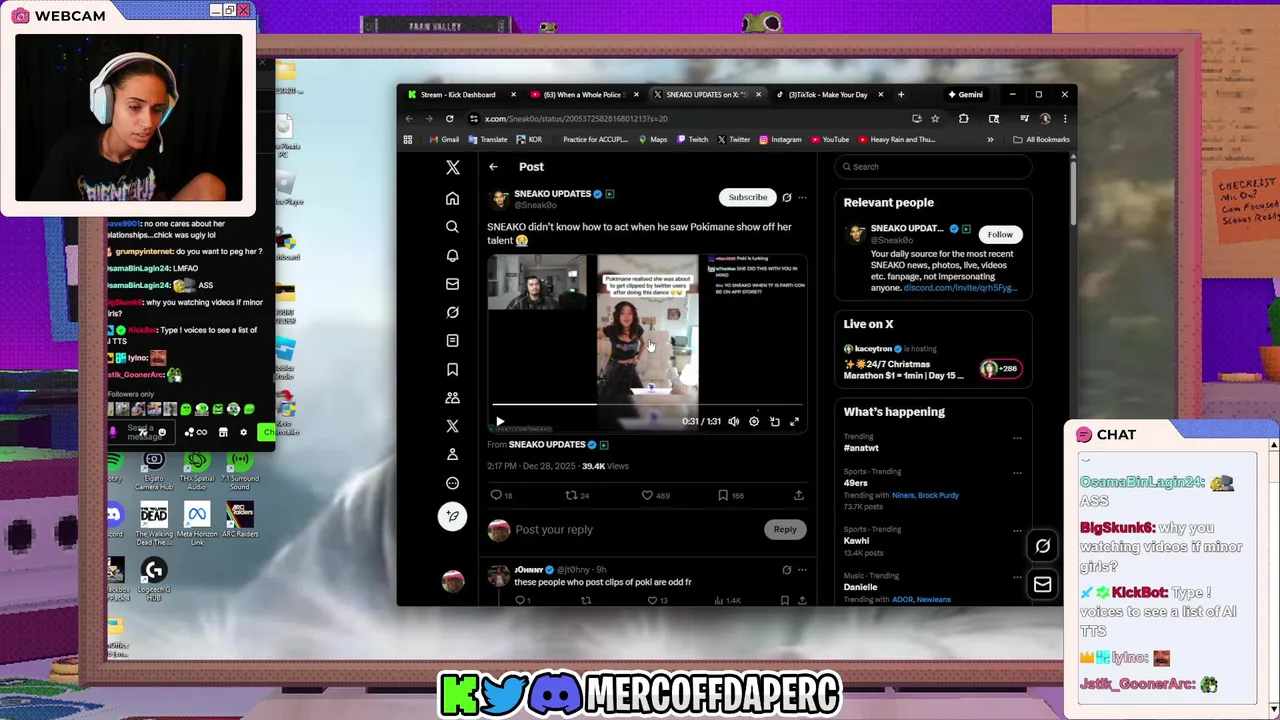Click the browser address bar URL

point(576,118)
